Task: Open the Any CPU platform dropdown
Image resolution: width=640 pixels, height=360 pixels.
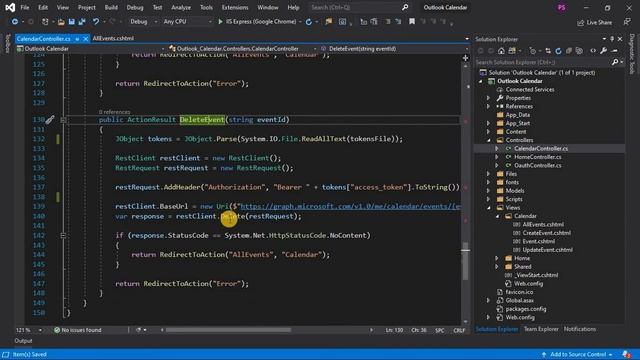Action: click(187, 22)
